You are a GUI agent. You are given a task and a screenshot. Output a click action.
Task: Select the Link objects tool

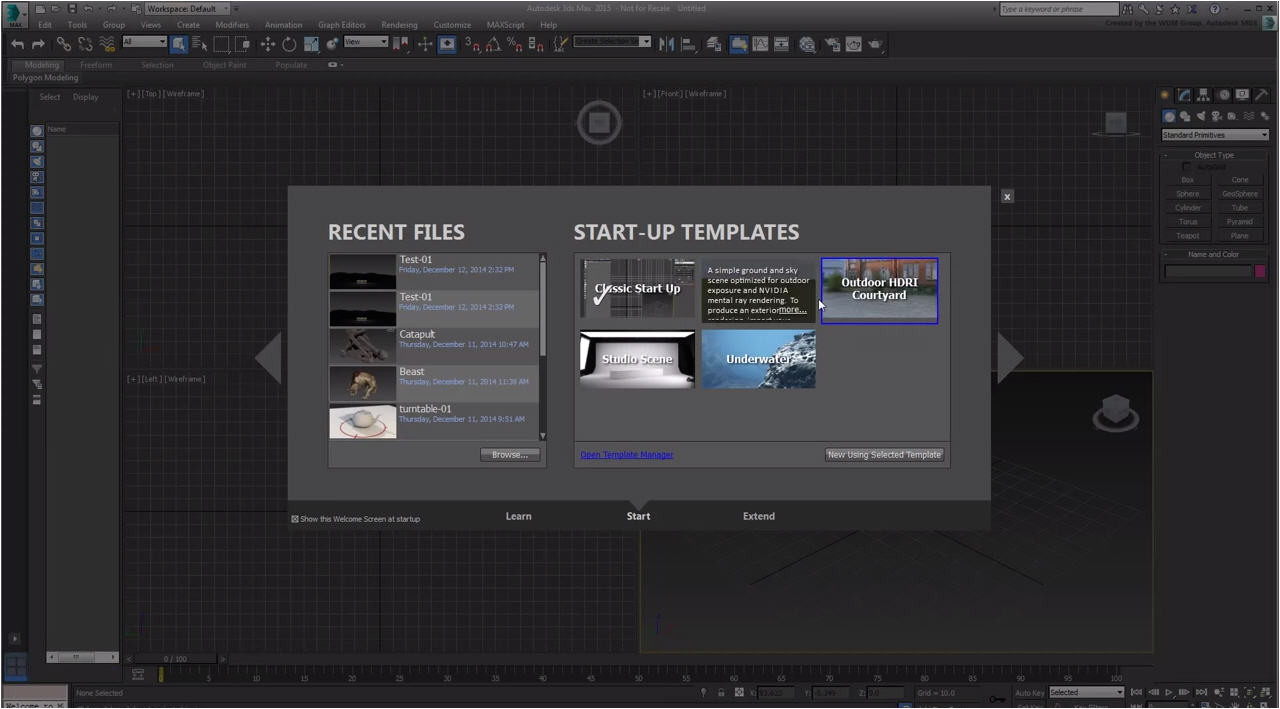63,44
